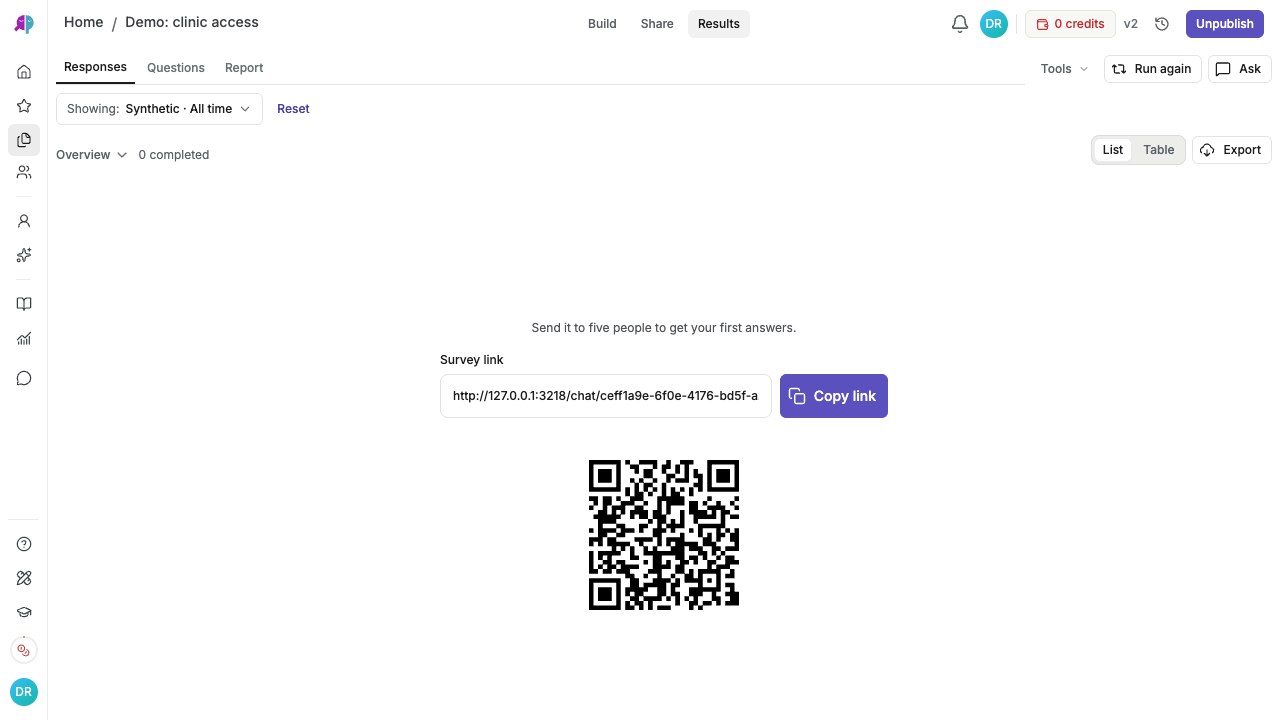
Task: Select the documents sidebar icon
Action: [x=24, y=140]
